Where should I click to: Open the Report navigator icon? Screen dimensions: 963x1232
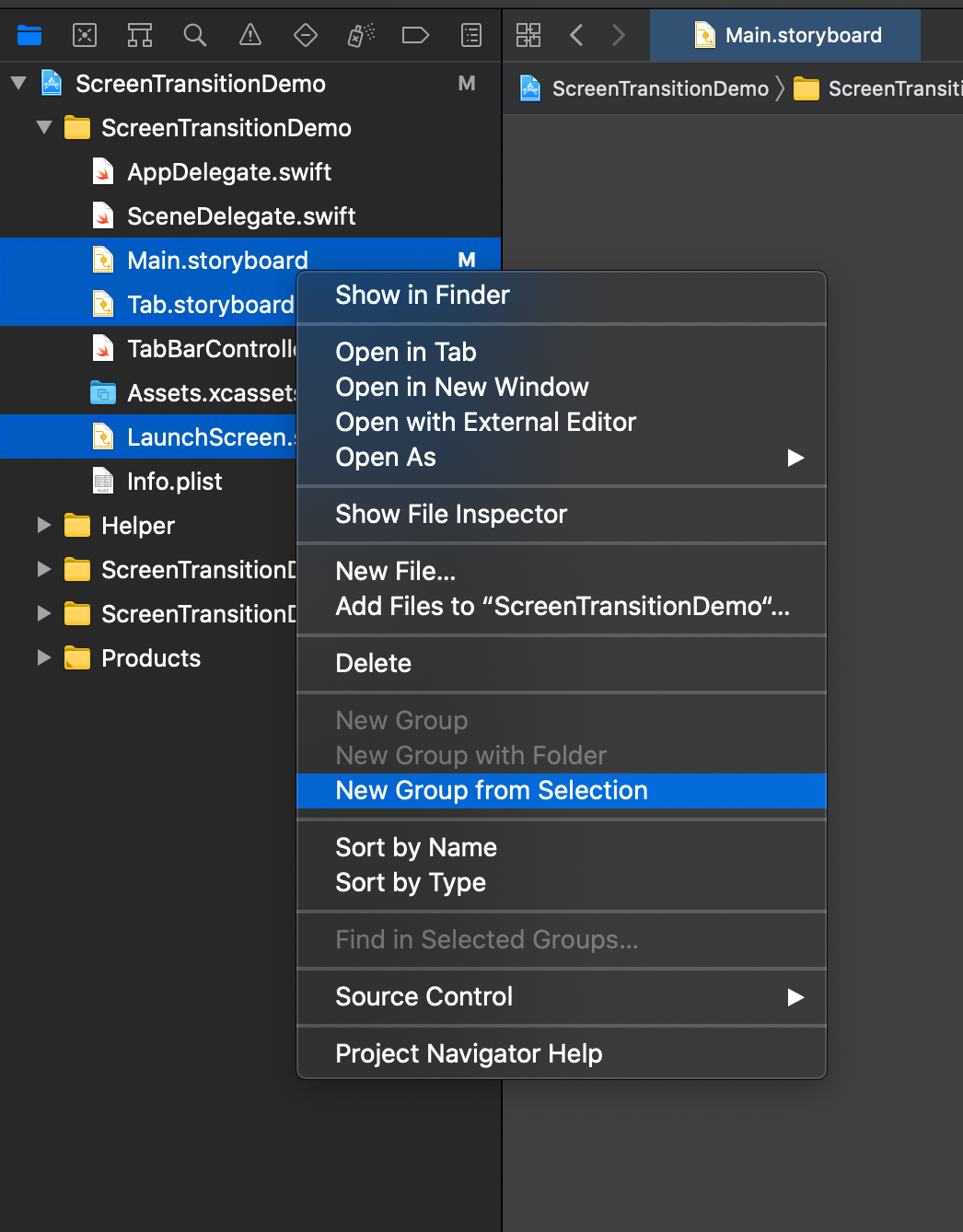tap(471, 36)
